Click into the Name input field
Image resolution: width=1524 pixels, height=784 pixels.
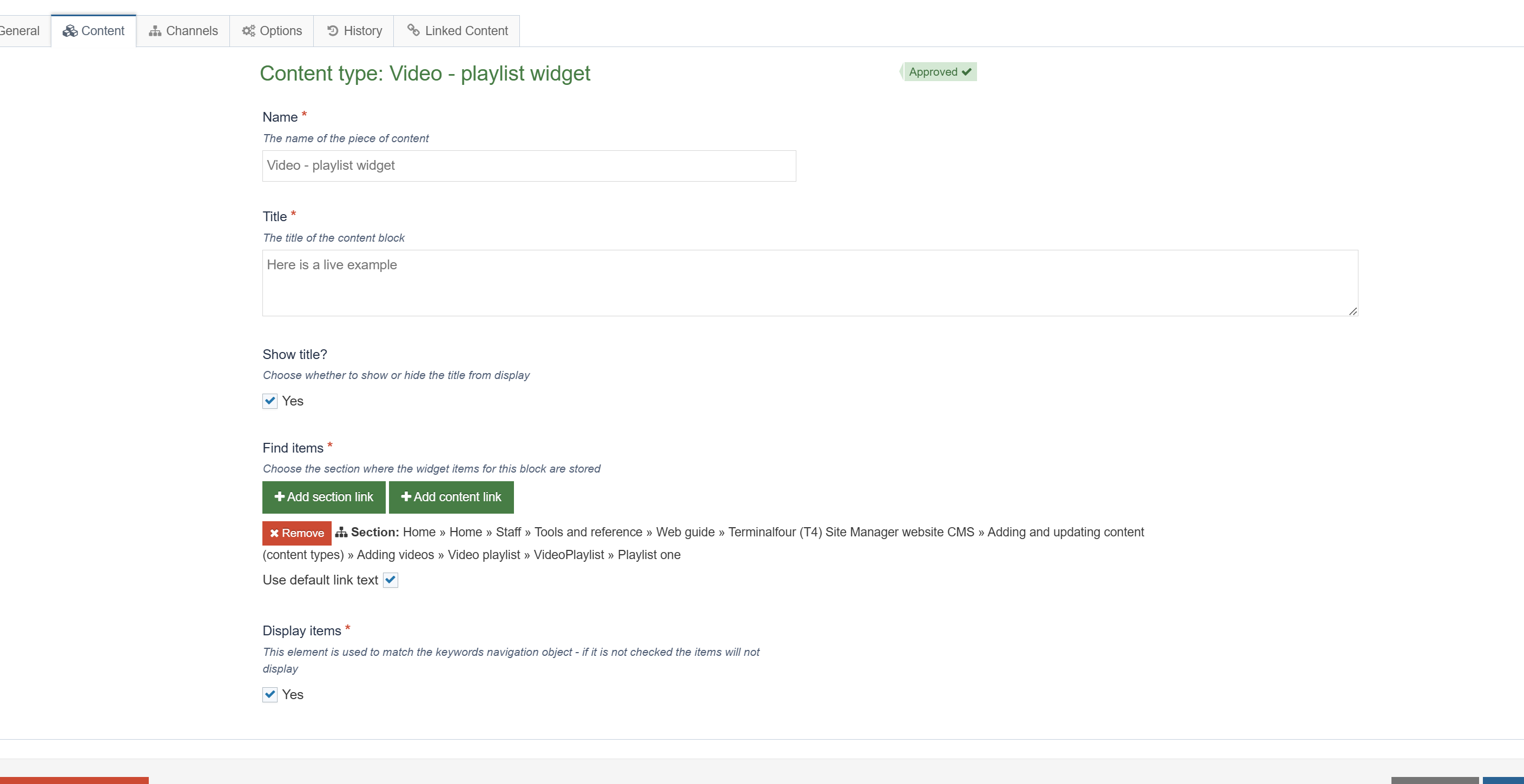(x=529, y=165)
